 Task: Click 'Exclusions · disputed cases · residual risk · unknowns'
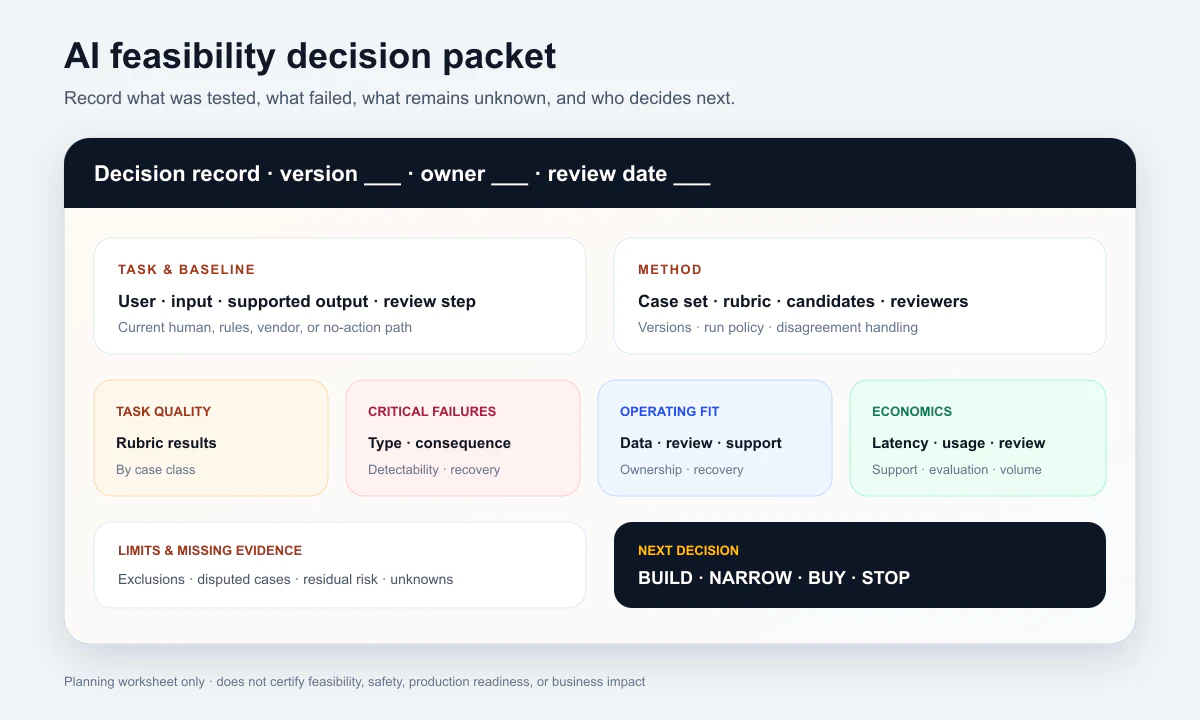pyautogui.click(x=285, y=579)
